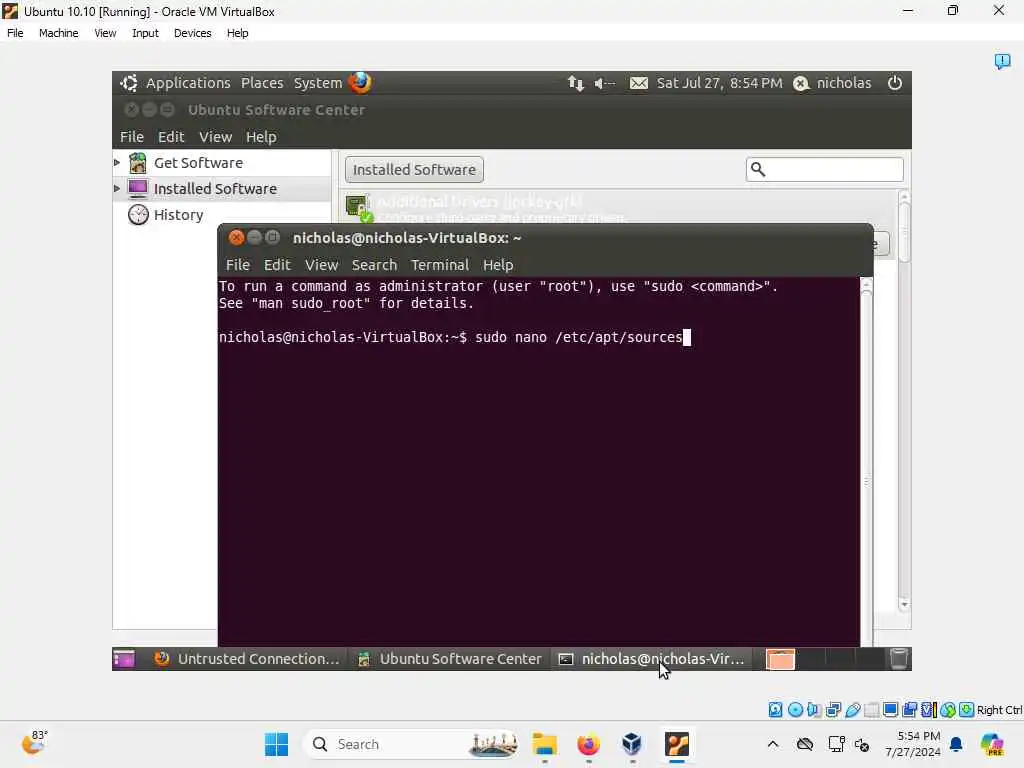Open the Ubuntu logo Applications icon
1024x768 pixels.
click(x=129, y=83)
